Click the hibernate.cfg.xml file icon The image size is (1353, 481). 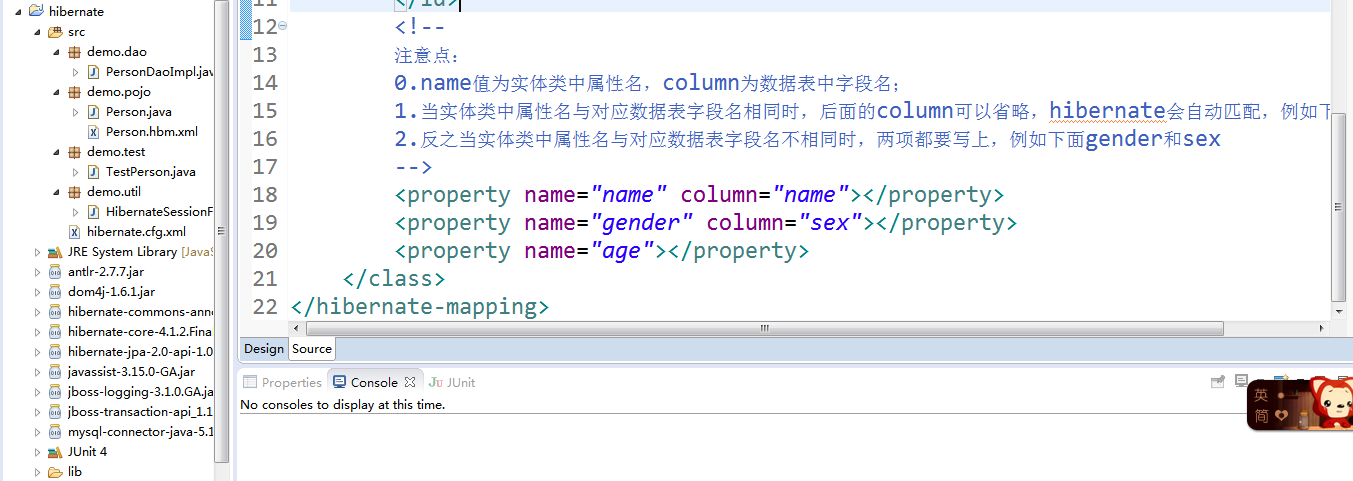pyautogui.click(x=74, y=232)
